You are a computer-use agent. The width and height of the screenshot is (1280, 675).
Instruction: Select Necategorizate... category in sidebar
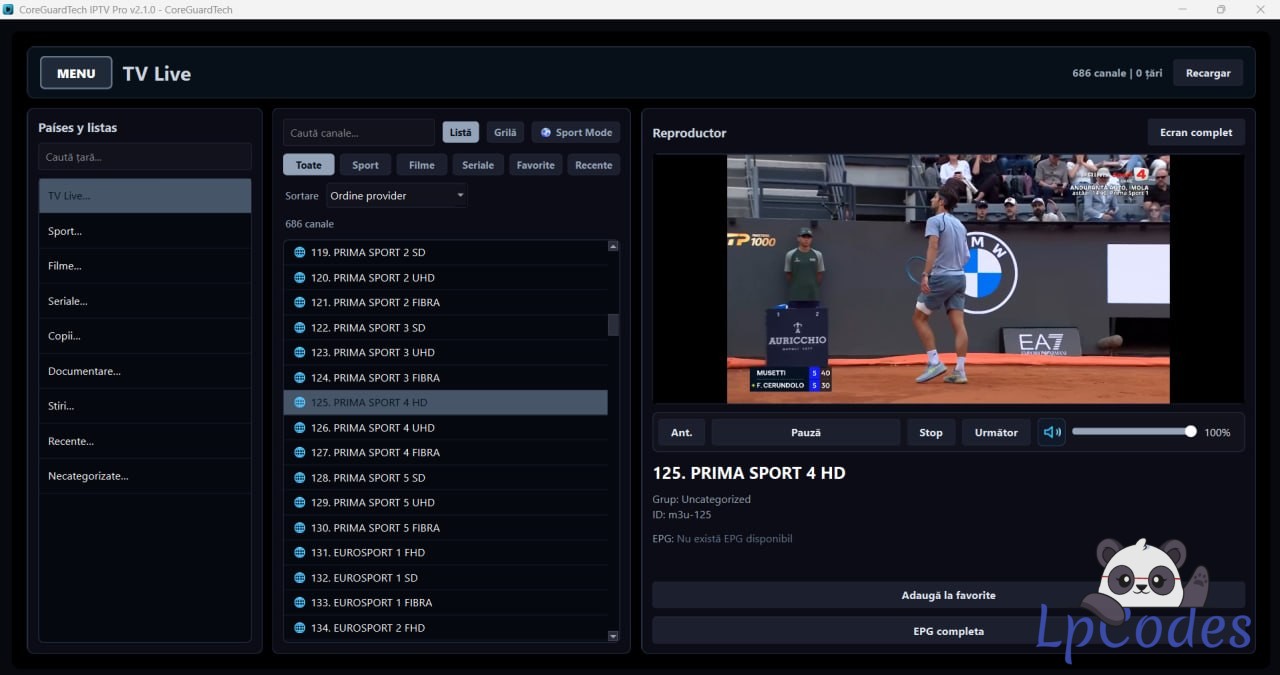click(145, 476)
